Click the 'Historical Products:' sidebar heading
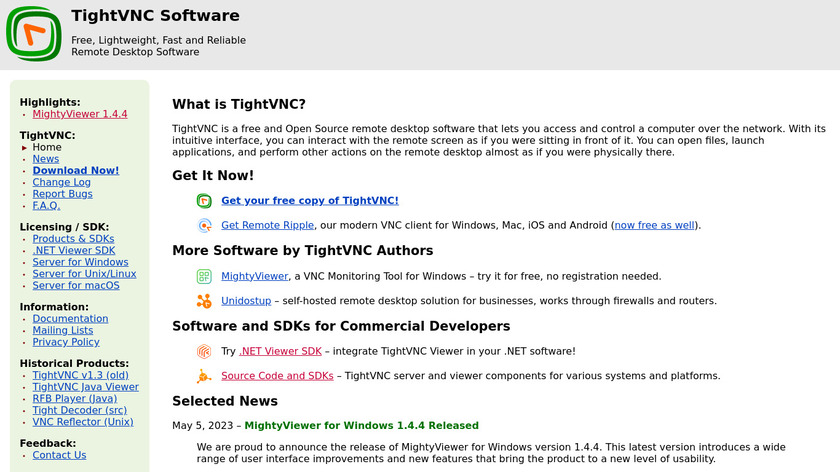Screen dimensions: 840x472 click(74, 364)
